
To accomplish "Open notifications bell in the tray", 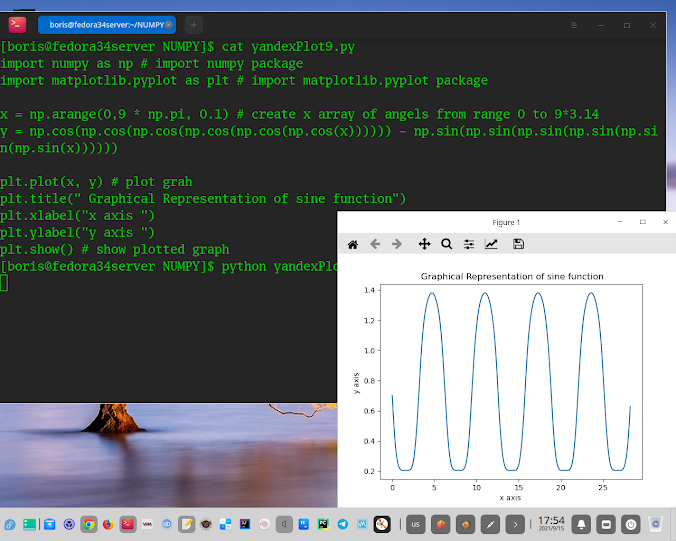I will pos(581,525).
